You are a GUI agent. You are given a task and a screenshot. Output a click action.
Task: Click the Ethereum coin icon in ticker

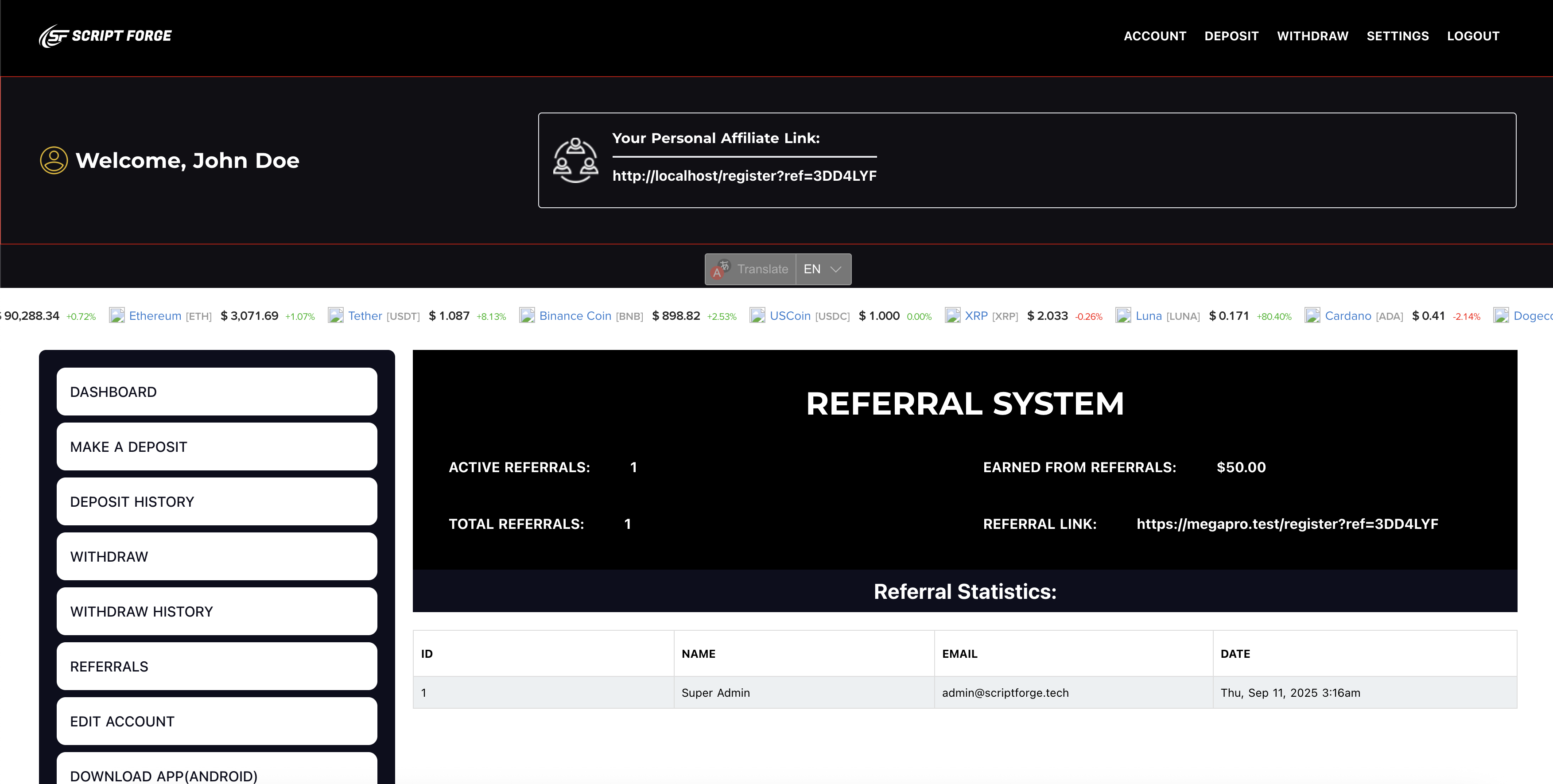pos(117,315)
